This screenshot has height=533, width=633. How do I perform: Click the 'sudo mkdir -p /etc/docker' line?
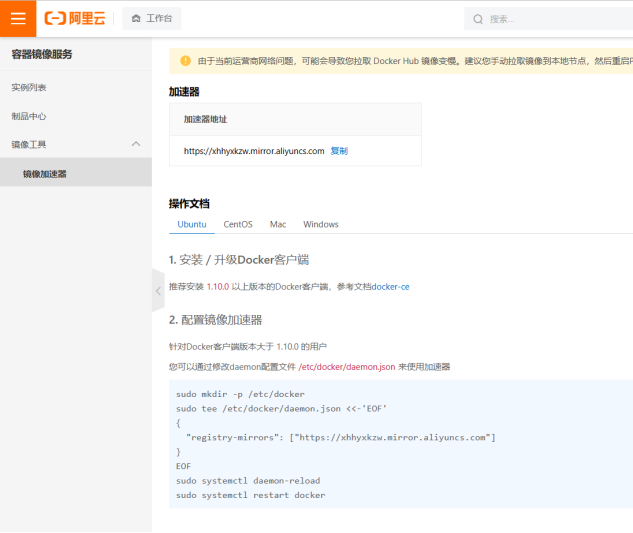(x=240, y=394)
